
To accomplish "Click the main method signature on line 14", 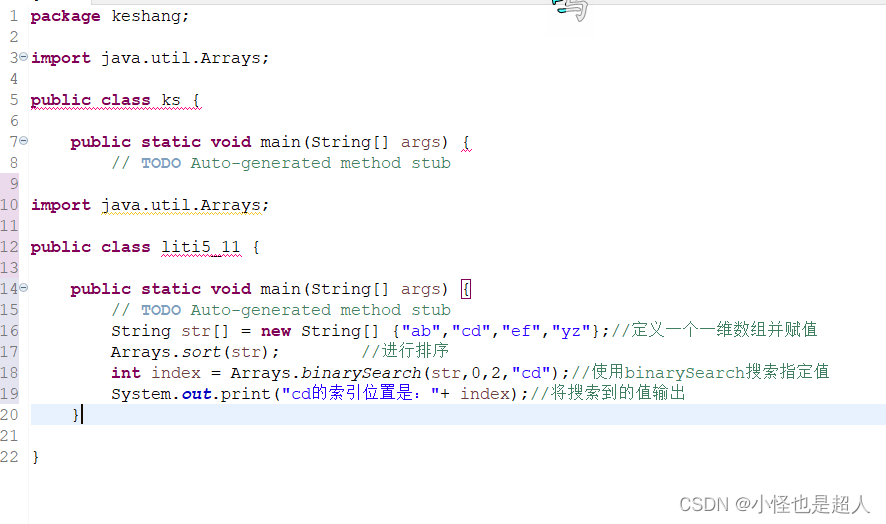I will pyautogui.click(x=270, y=289).
